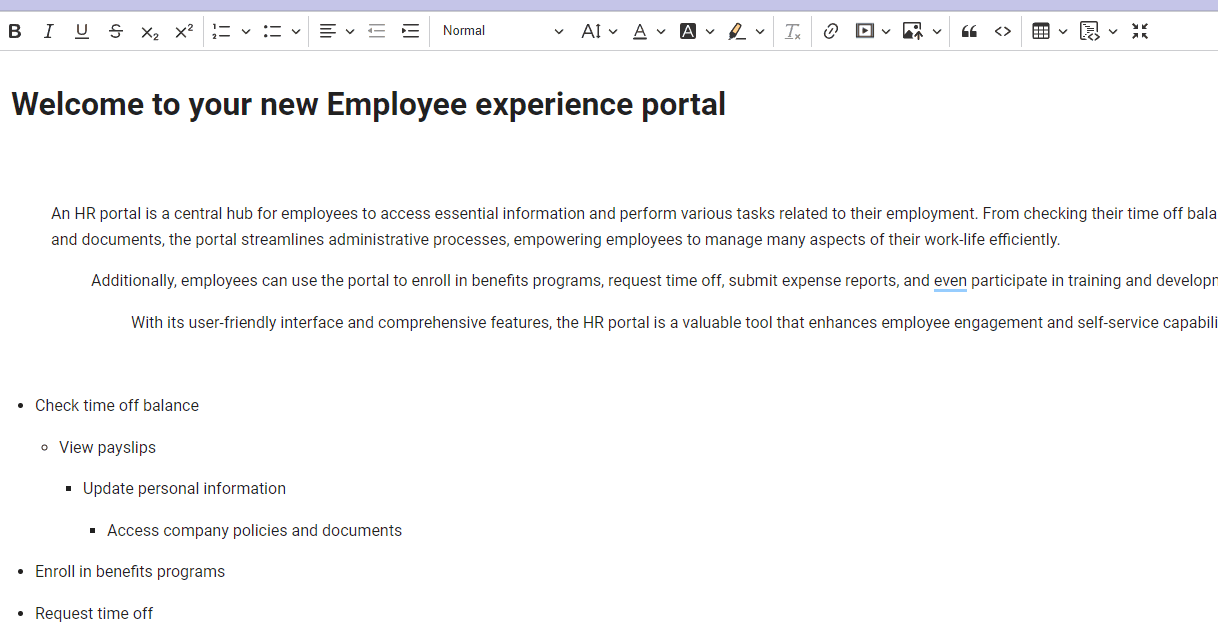Toggle bold formatting
The width and height of the screenshot is (1218, 644).
point(15,31)
